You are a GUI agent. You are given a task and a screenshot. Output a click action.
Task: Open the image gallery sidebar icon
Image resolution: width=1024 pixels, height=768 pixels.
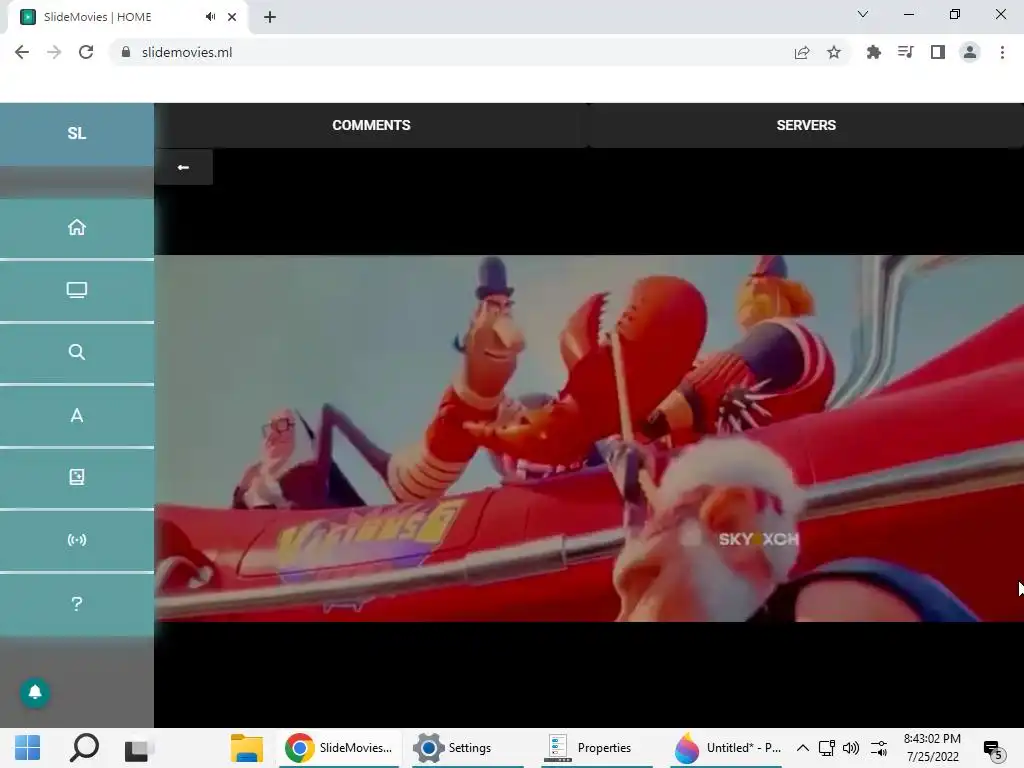pyautogui.click(x=76, y=477)
